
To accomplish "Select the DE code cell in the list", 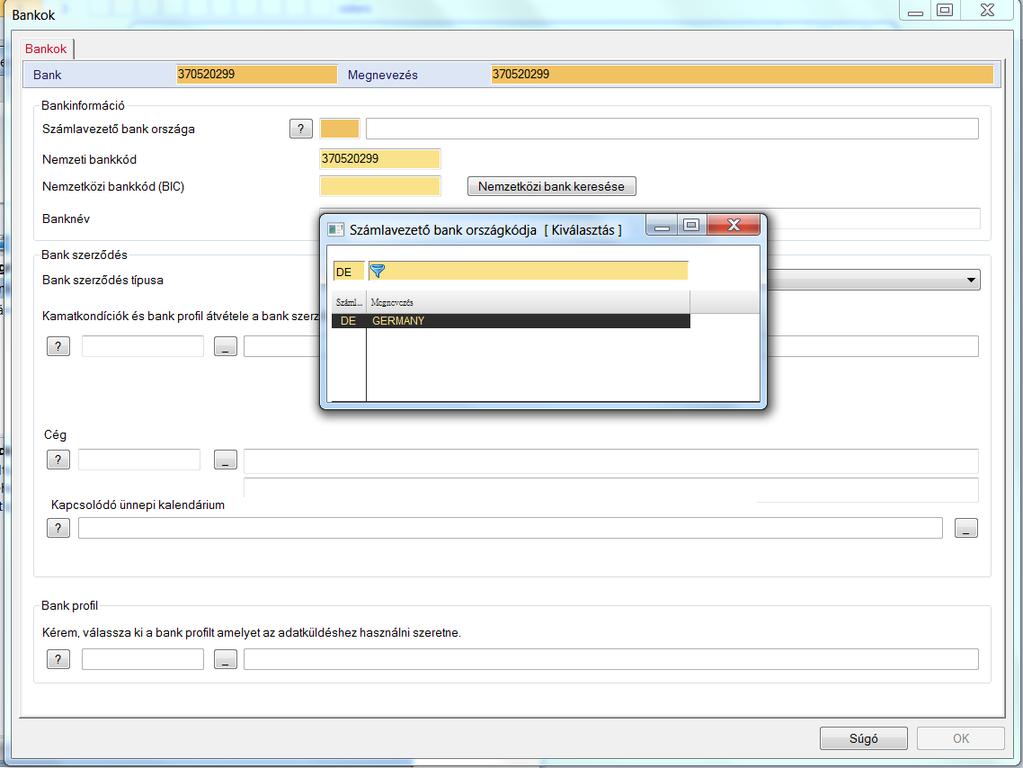I will coord(348,320).
